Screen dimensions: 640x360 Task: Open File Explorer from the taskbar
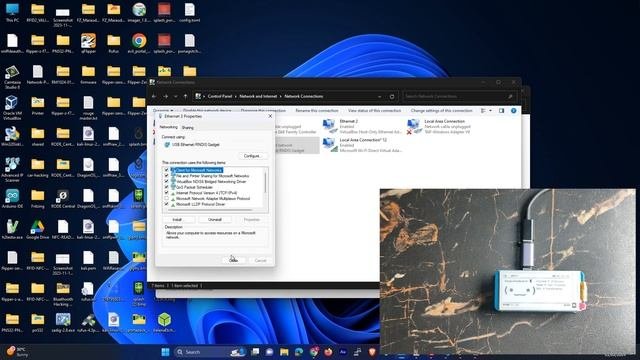point(284,352)
